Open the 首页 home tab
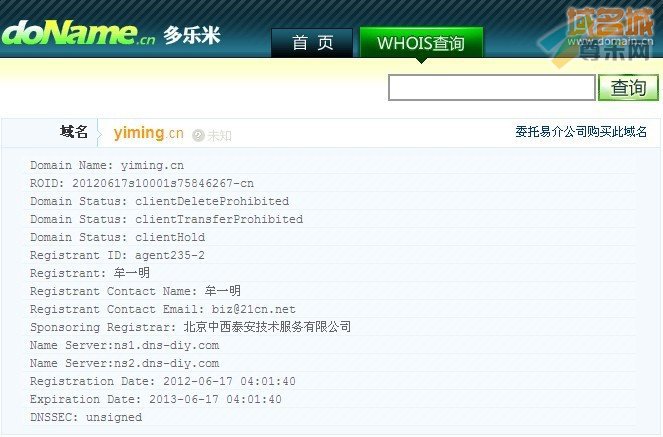The width and height of the screenshot is (663, 437). pos(312,43)
